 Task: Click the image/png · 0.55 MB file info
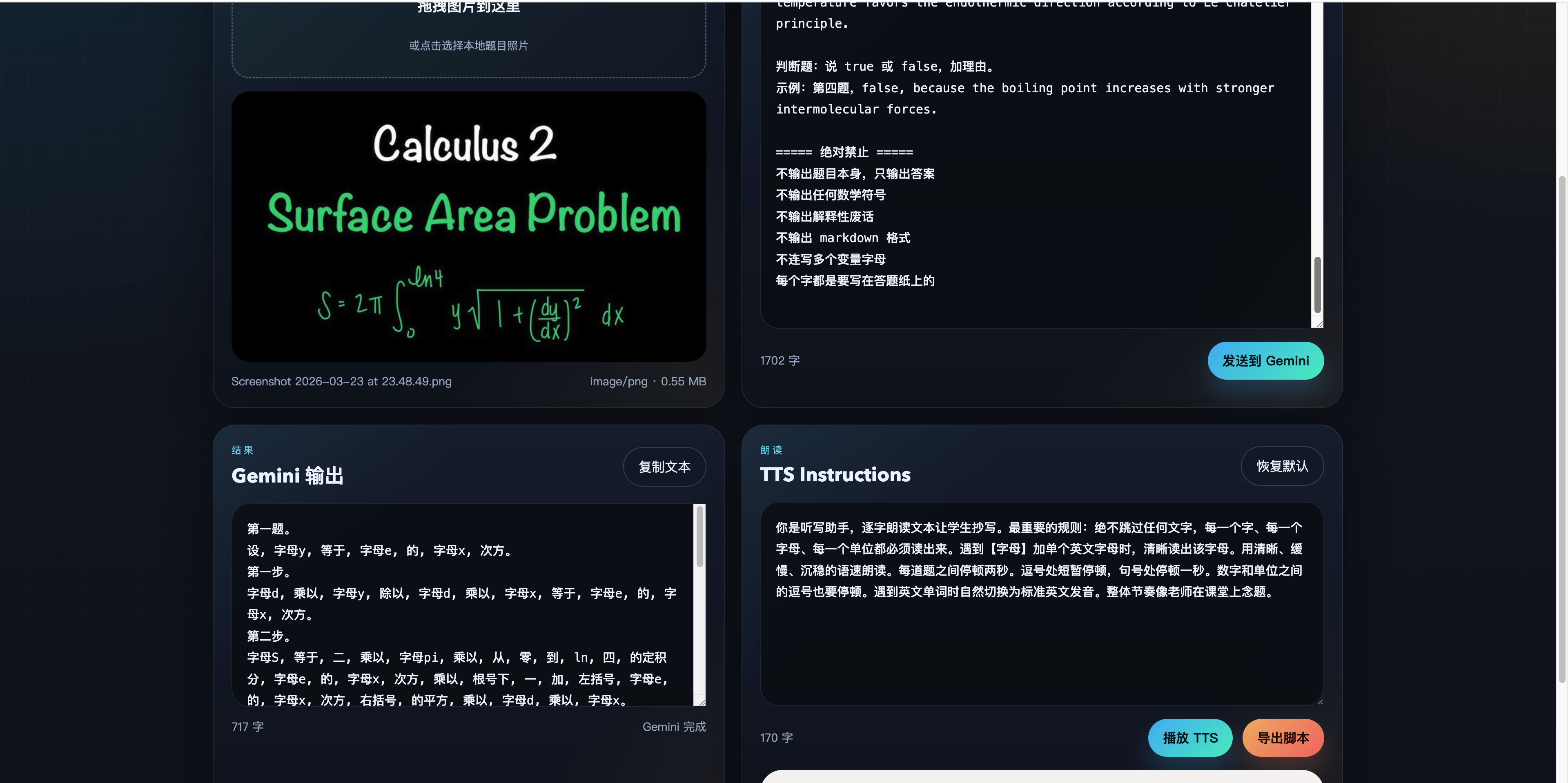(x=647, y=381)
